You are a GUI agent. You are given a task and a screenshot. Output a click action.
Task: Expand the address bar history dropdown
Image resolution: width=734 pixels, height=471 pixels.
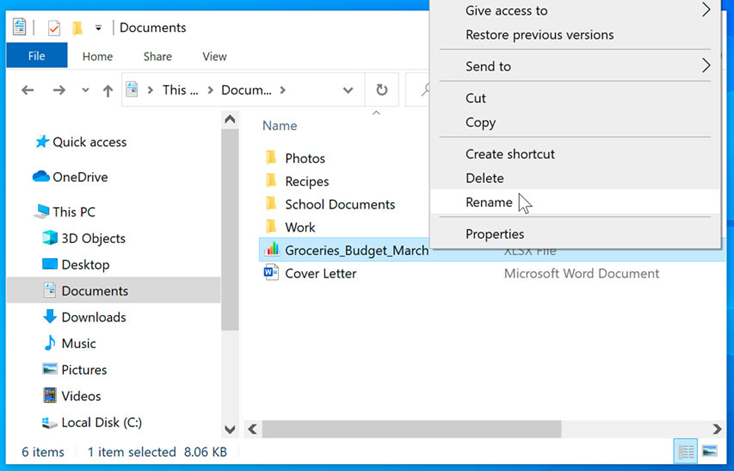pyautogui.click(x=348, y=90)
